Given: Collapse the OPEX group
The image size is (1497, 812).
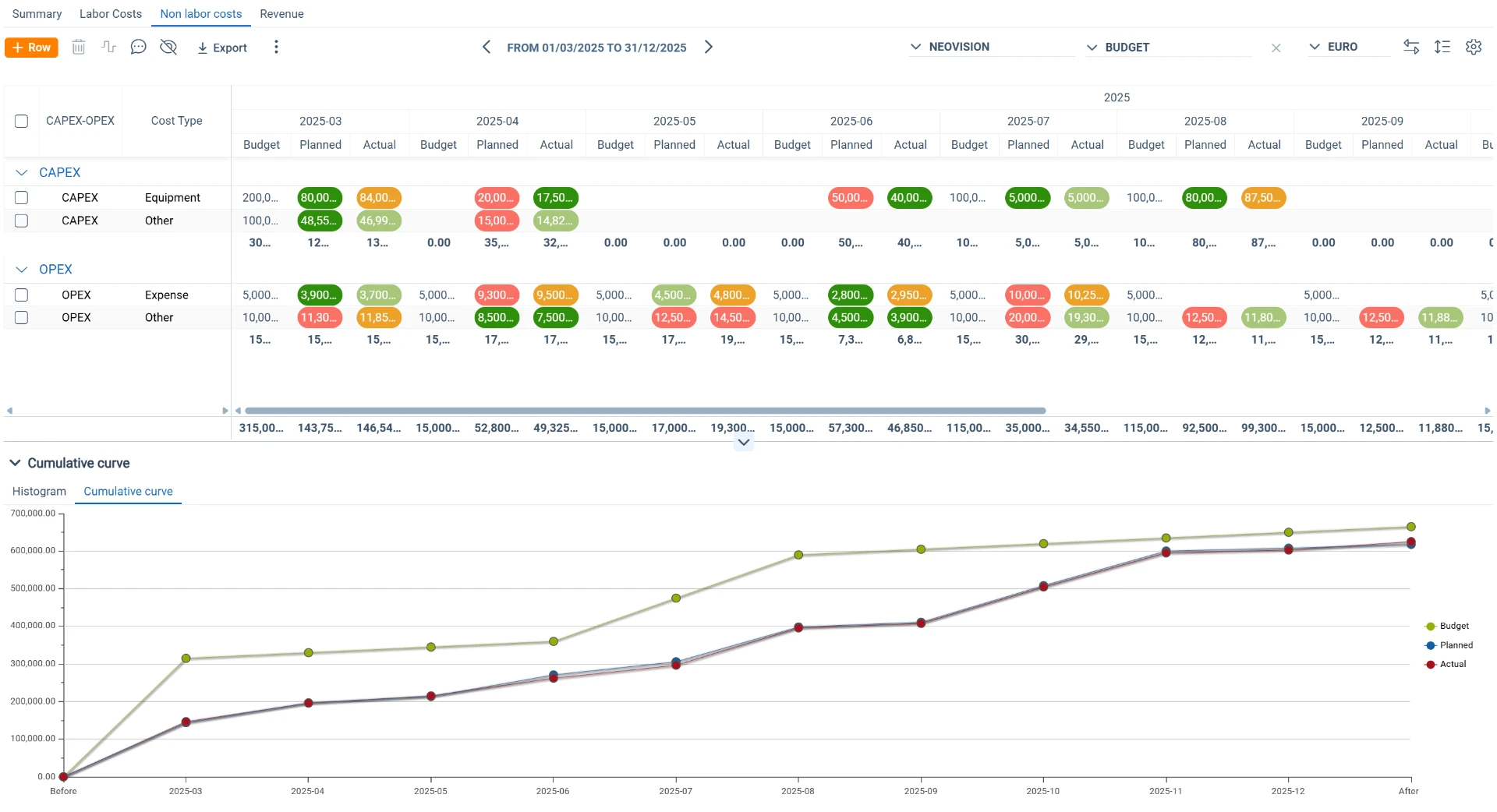Looking at the screenshot, I should tap(22, 270).
